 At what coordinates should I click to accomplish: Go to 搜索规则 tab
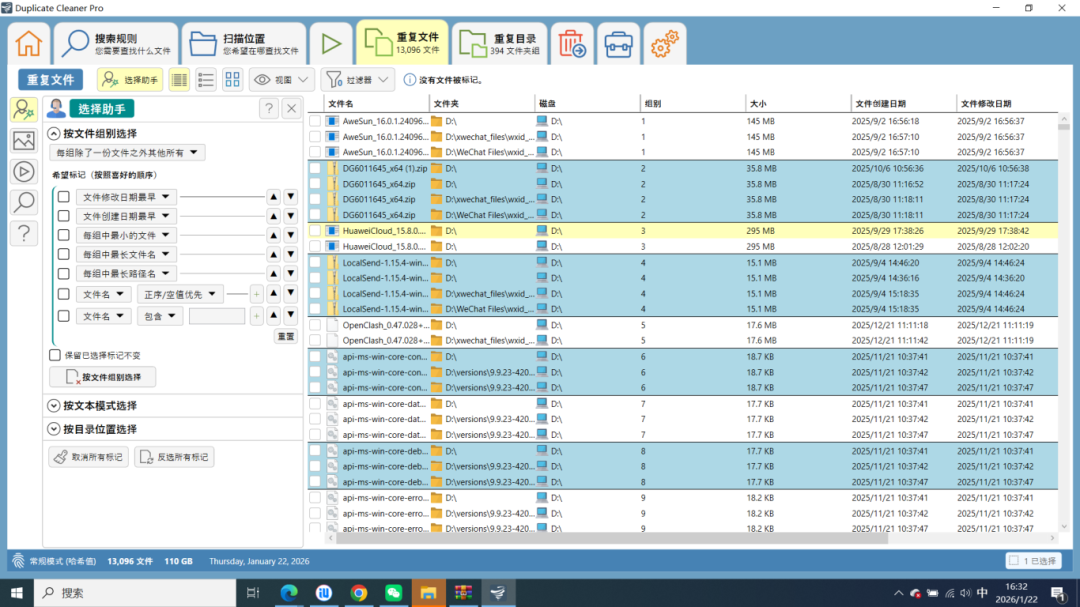pos(116,43)
